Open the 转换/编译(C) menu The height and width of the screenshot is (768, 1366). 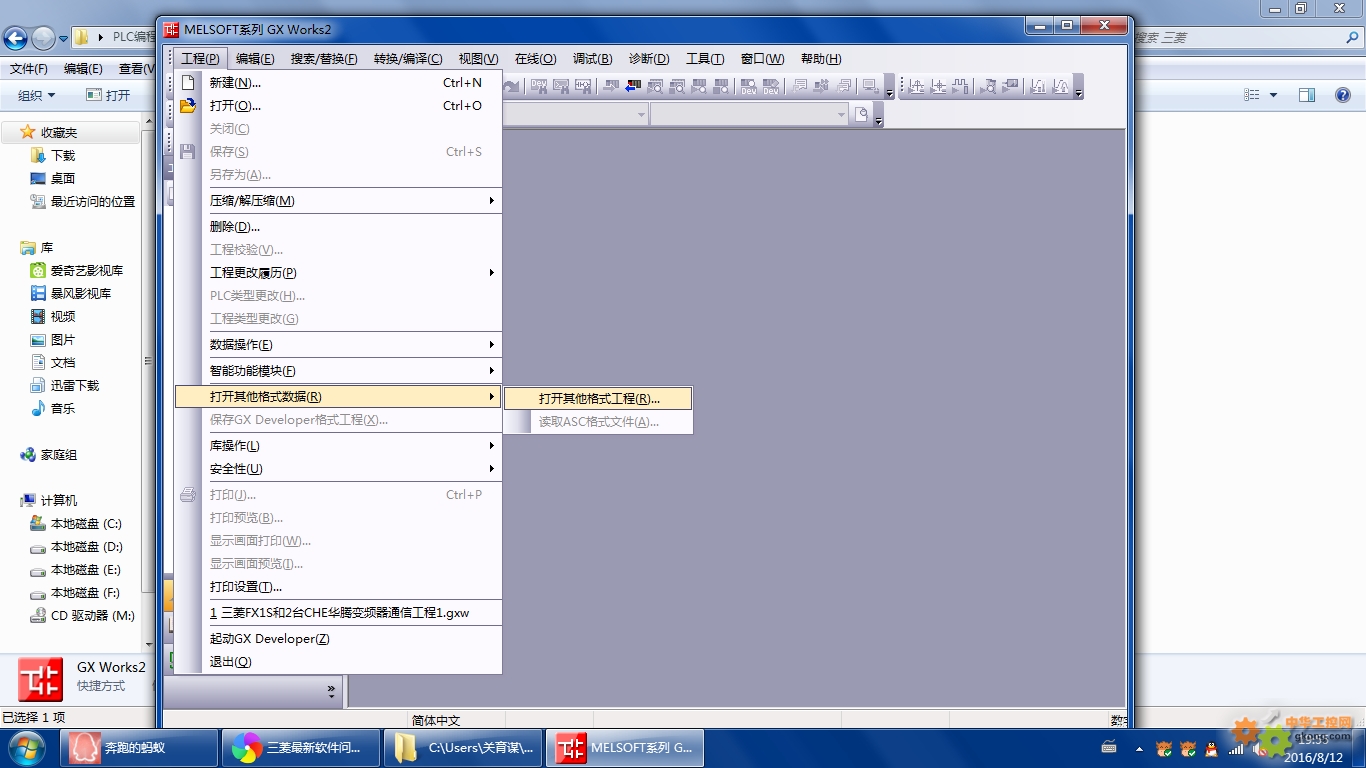tap(408, 59)
